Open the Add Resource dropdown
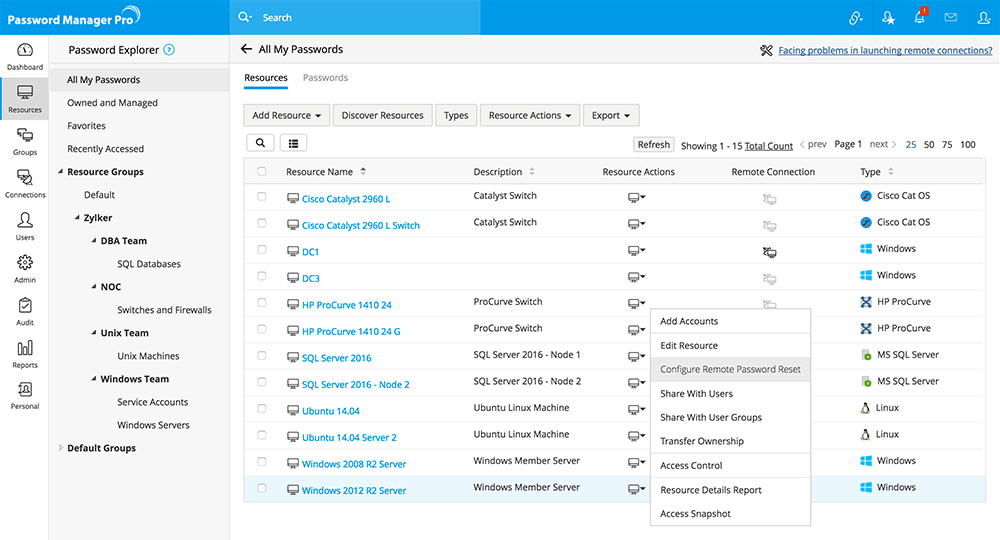The image size is (1000, 540). [x=287, y=115]
